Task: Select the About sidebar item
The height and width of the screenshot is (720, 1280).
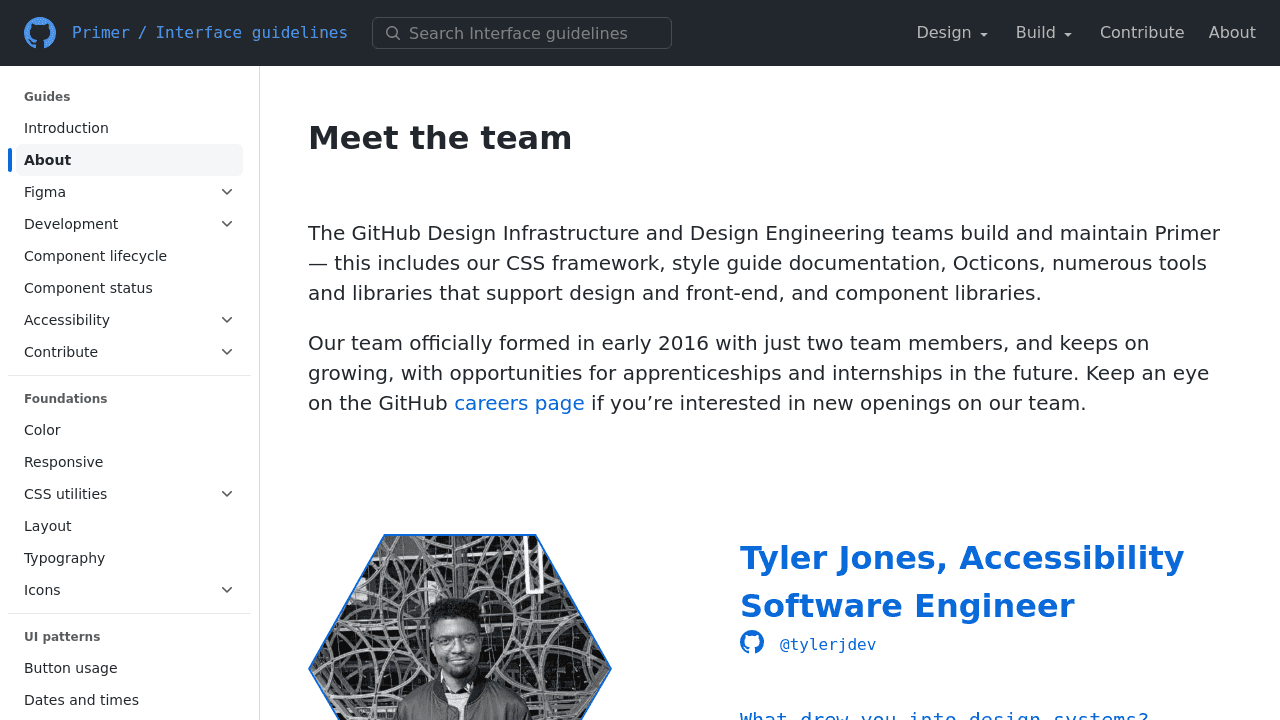Action: click(129, 160)
